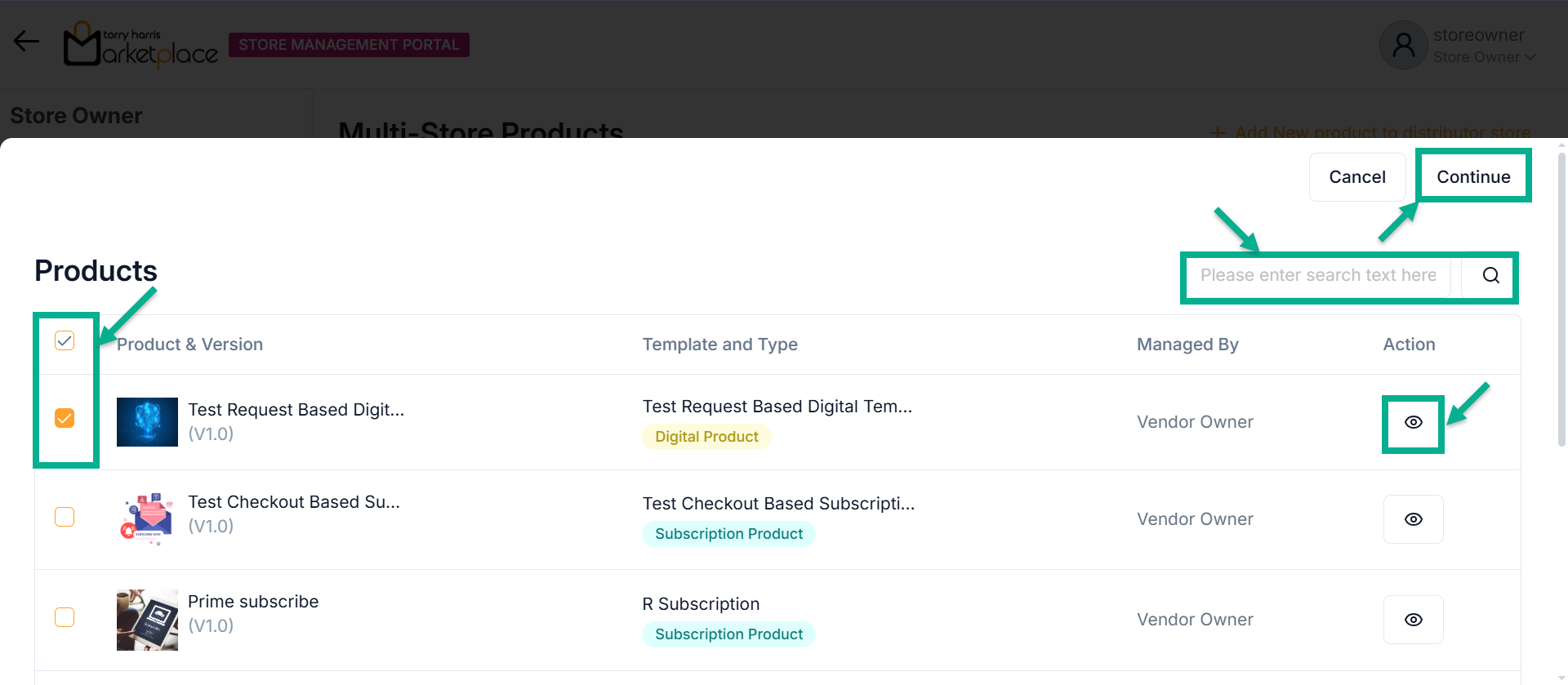Image resolution: width=1568 pixels, height=685 pixels.
Task: Click the storeowner user avatar icon
Action: (x=1403, y=45)
